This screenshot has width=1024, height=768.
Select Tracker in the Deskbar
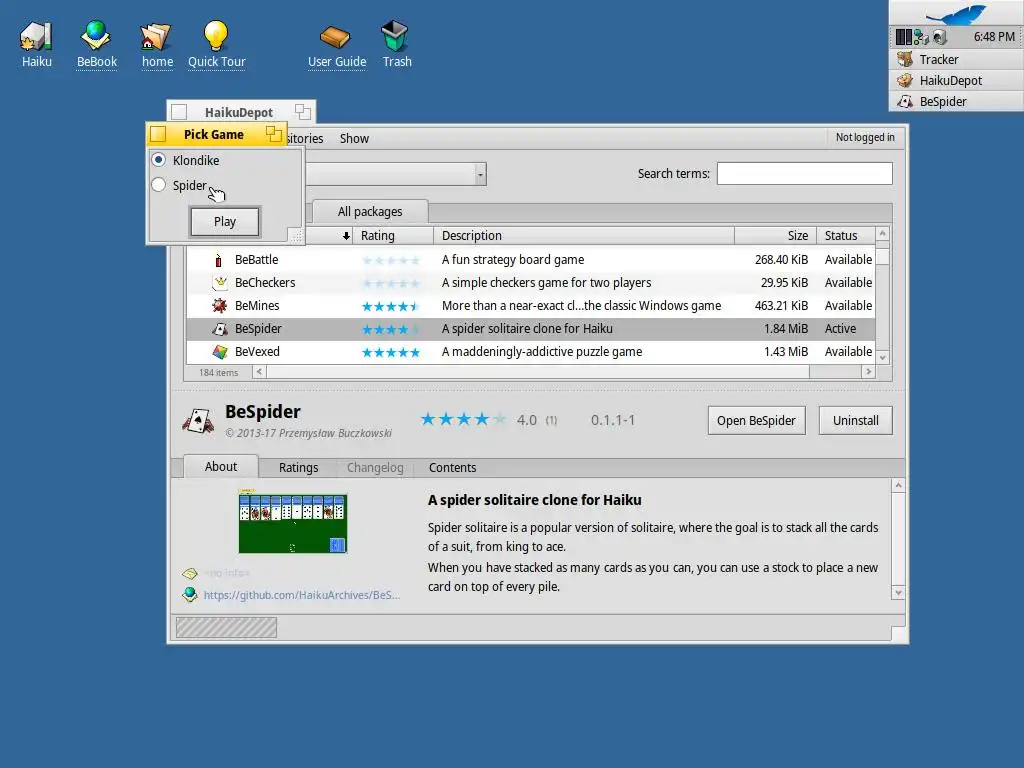click(956, 59)
